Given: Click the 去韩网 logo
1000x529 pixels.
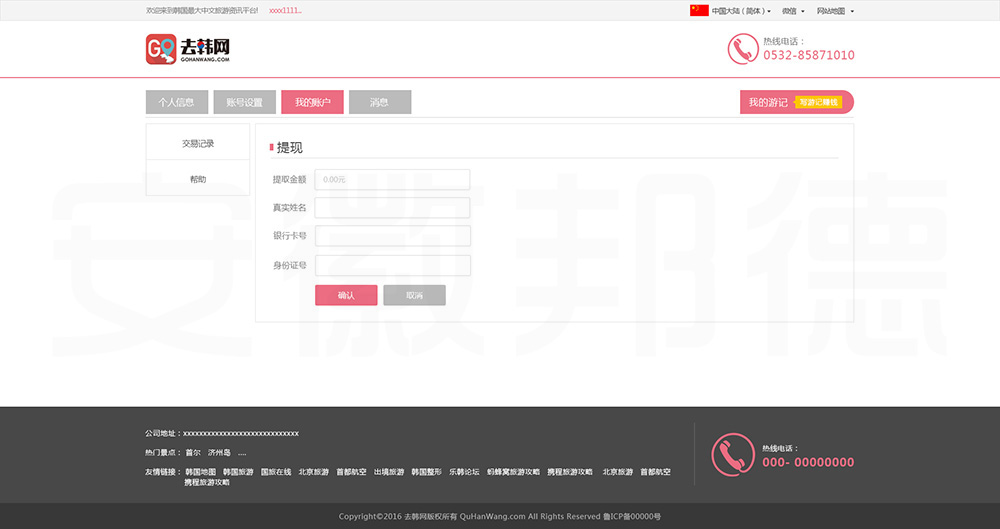Looking at the screenshot, I should [x=188, y=49].
